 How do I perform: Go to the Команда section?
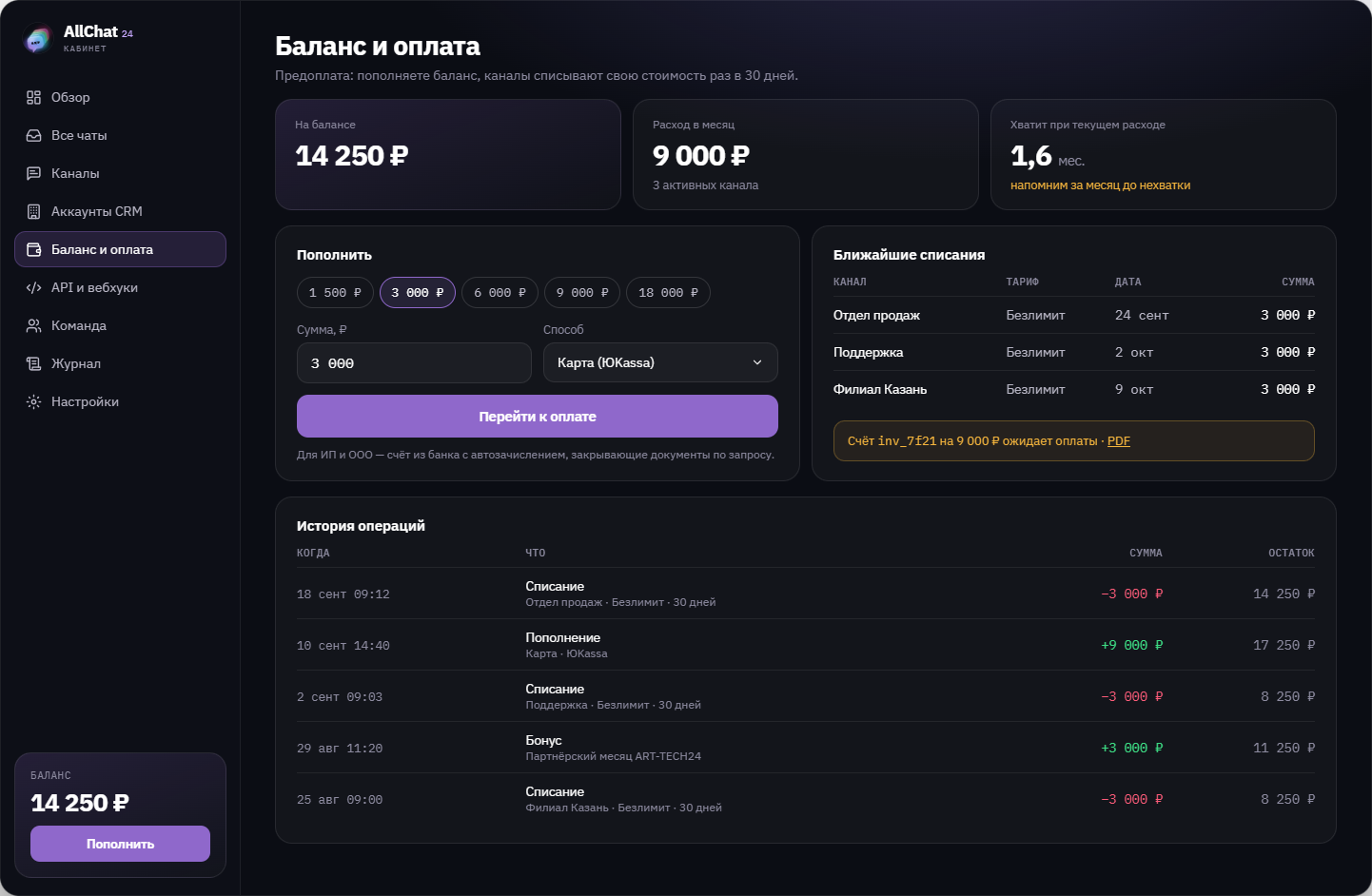120,325
